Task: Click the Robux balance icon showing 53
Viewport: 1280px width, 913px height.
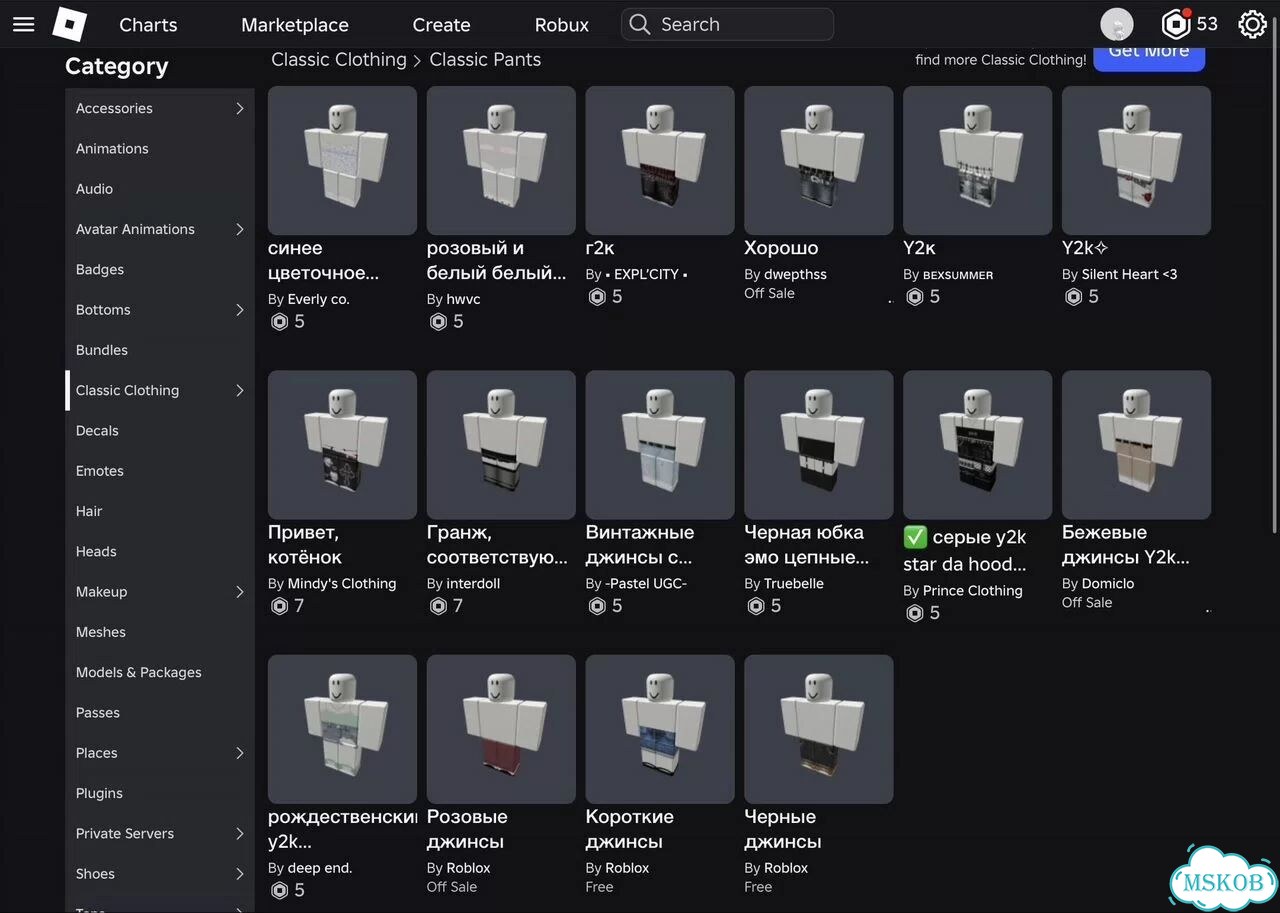Action: [x=1176, y=24]
